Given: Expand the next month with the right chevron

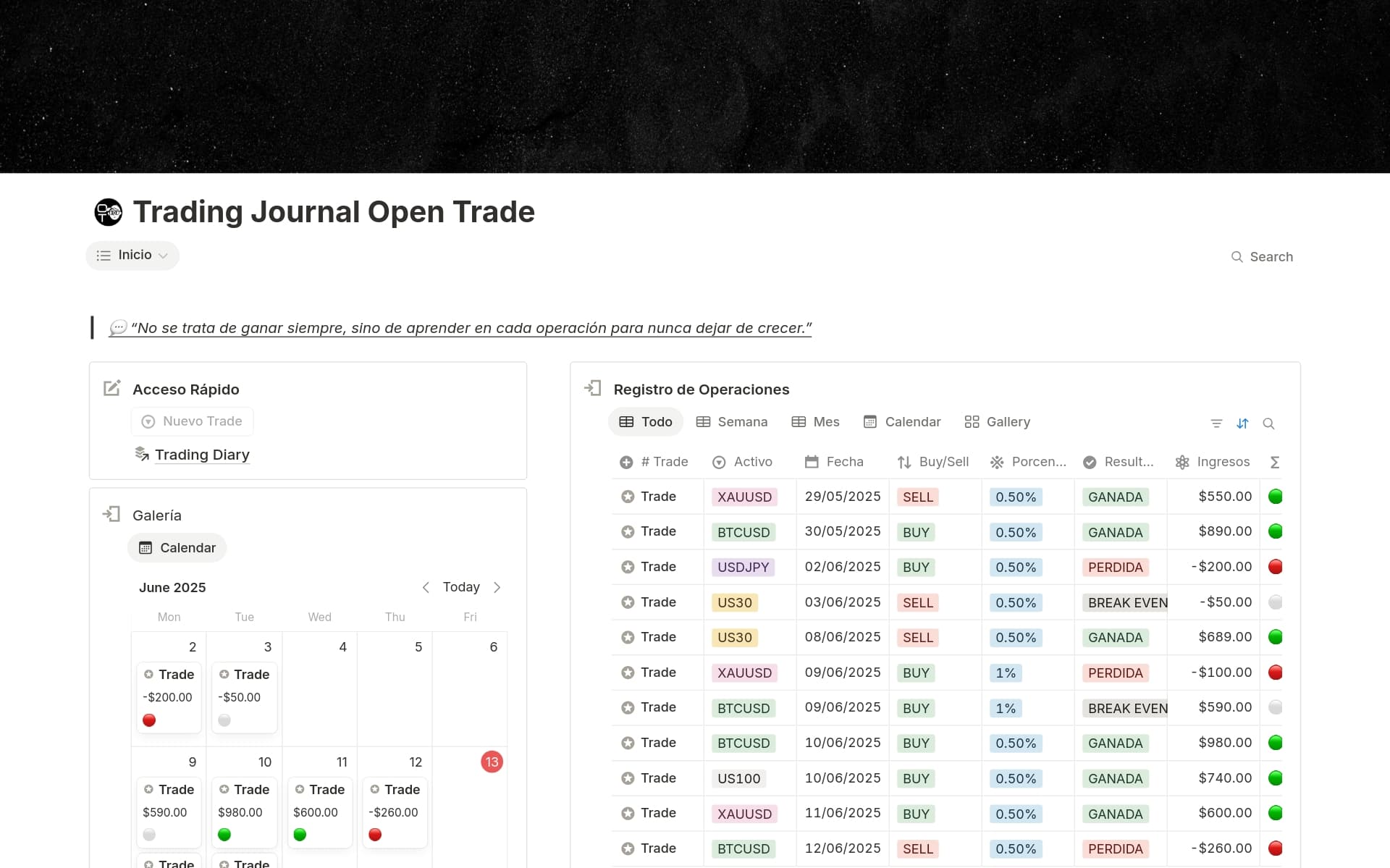Looking at the screenshot, I should pos(497,587).
